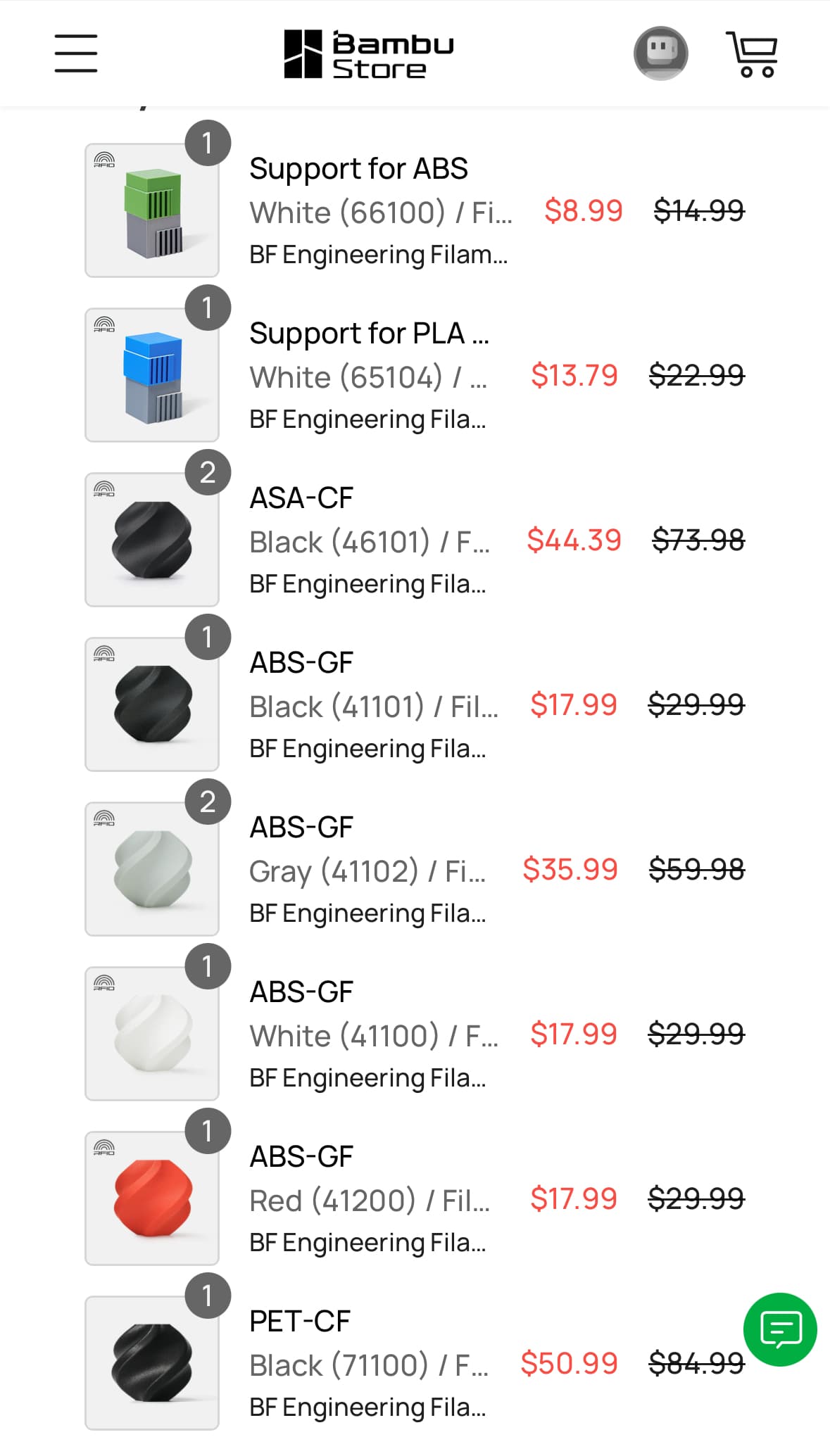830x1456 pixels.
Task: Open PET-CF black spool thumbnail
Action: 152,1363
